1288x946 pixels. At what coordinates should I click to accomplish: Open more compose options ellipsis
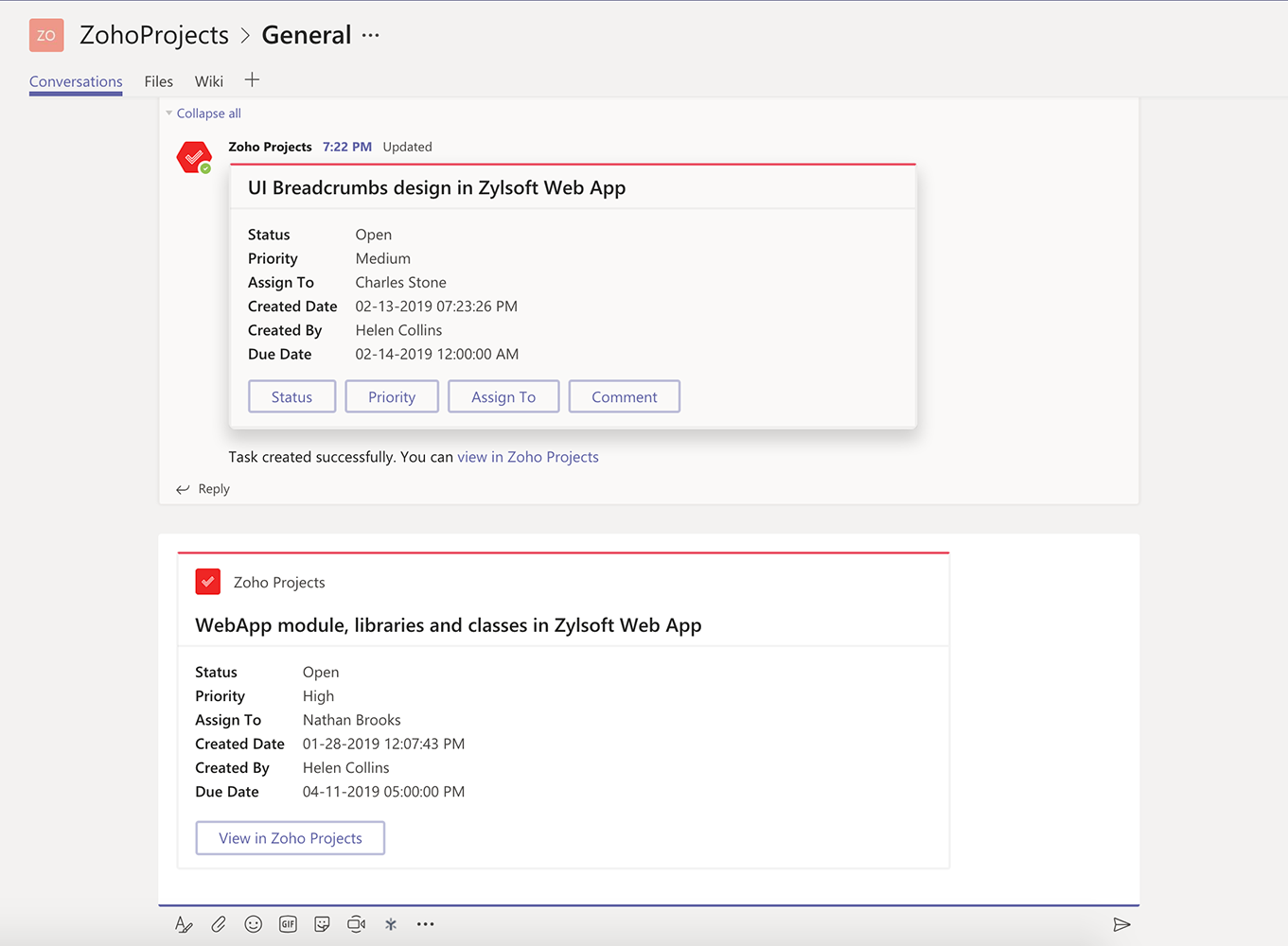click(426, 924)
